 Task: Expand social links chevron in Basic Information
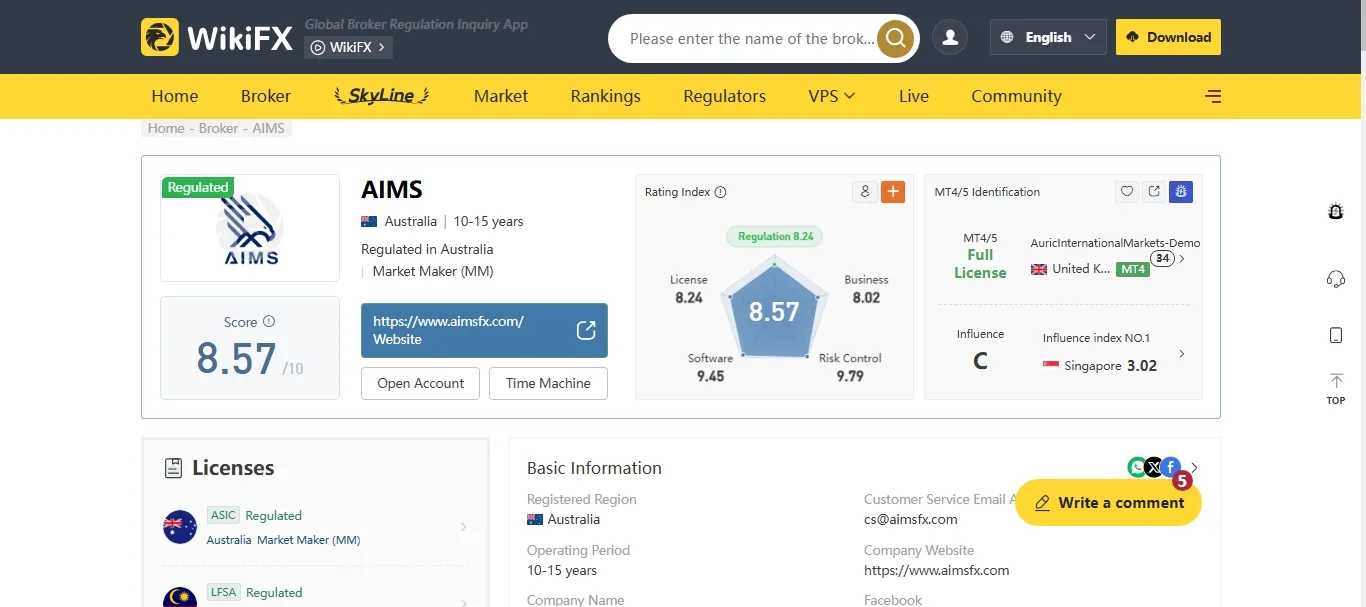point(1194,467)
